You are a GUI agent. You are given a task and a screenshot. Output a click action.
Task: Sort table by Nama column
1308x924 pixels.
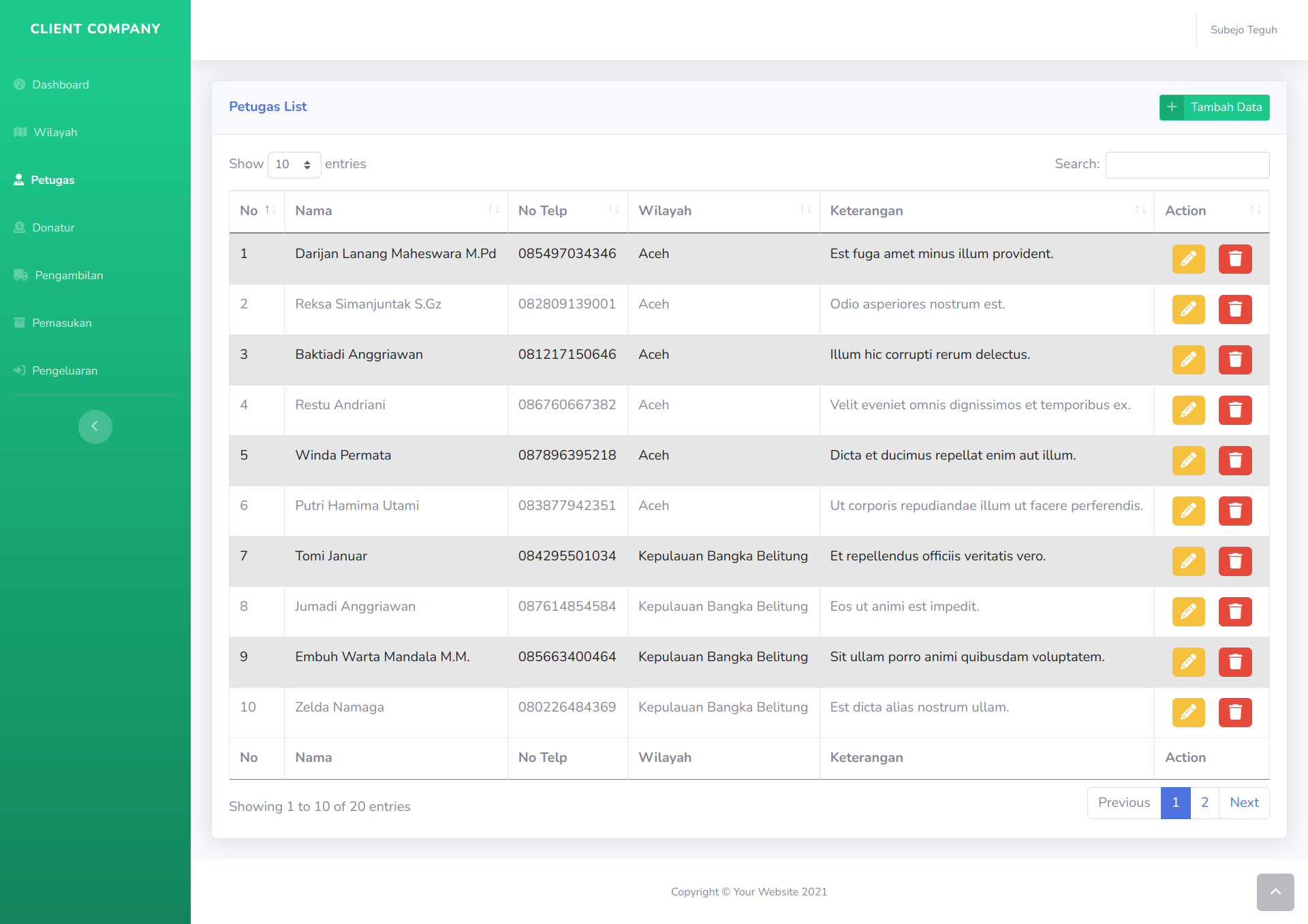point(395,211)
